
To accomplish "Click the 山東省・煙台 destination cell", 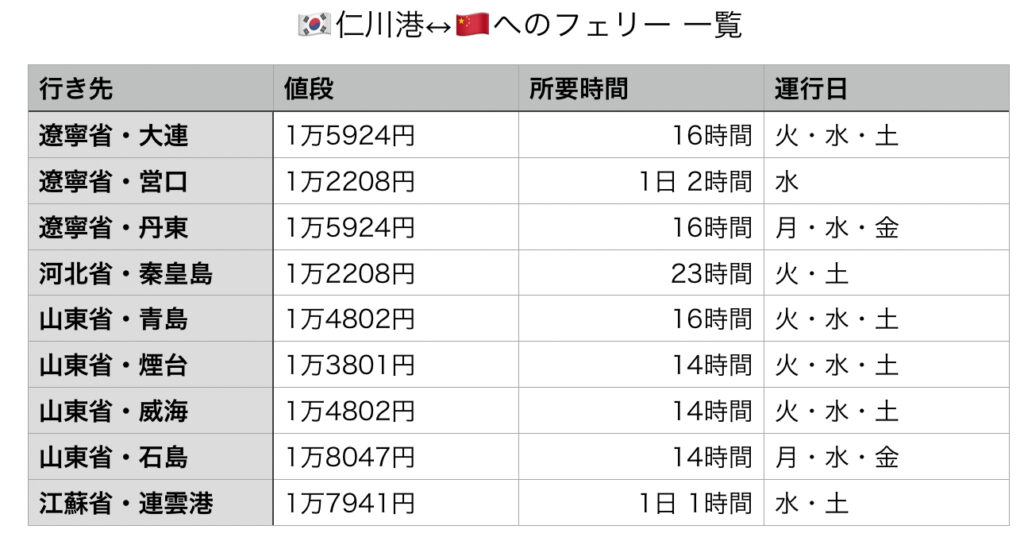I will [x=151, y=365].
